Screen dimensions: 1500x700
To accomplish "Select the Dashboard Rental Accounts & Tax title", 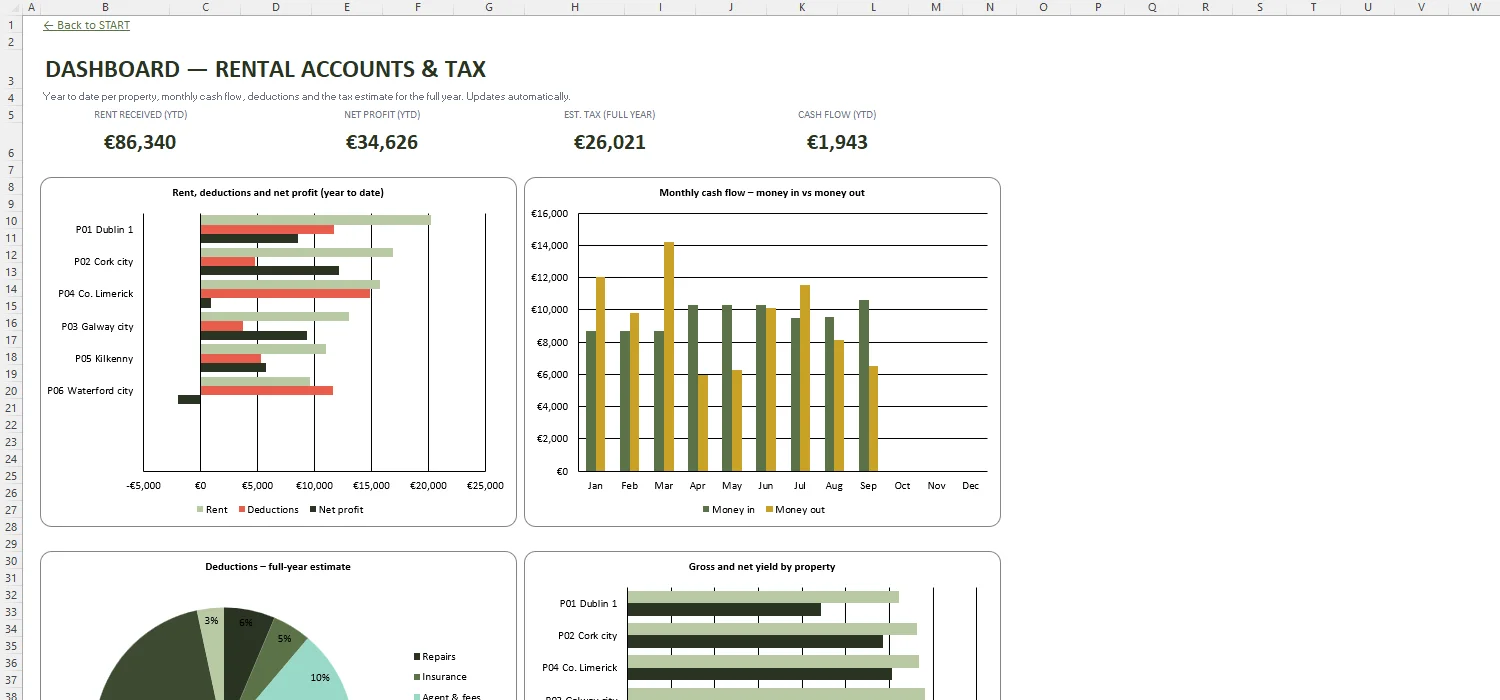I will pyautogui.click(x=266, y=69).
